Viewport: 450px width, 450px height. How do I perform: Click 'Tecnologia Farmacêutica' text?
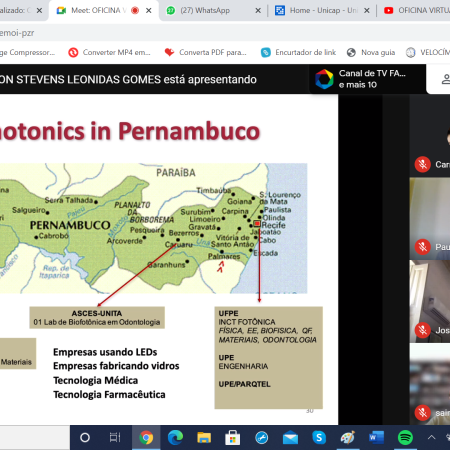109,395
